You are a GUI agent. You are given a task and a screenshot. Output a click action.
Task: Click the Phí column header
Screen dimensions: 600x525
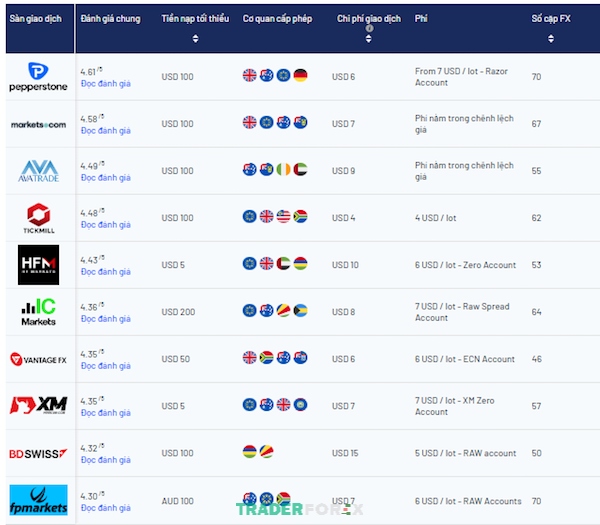(421, 19)
